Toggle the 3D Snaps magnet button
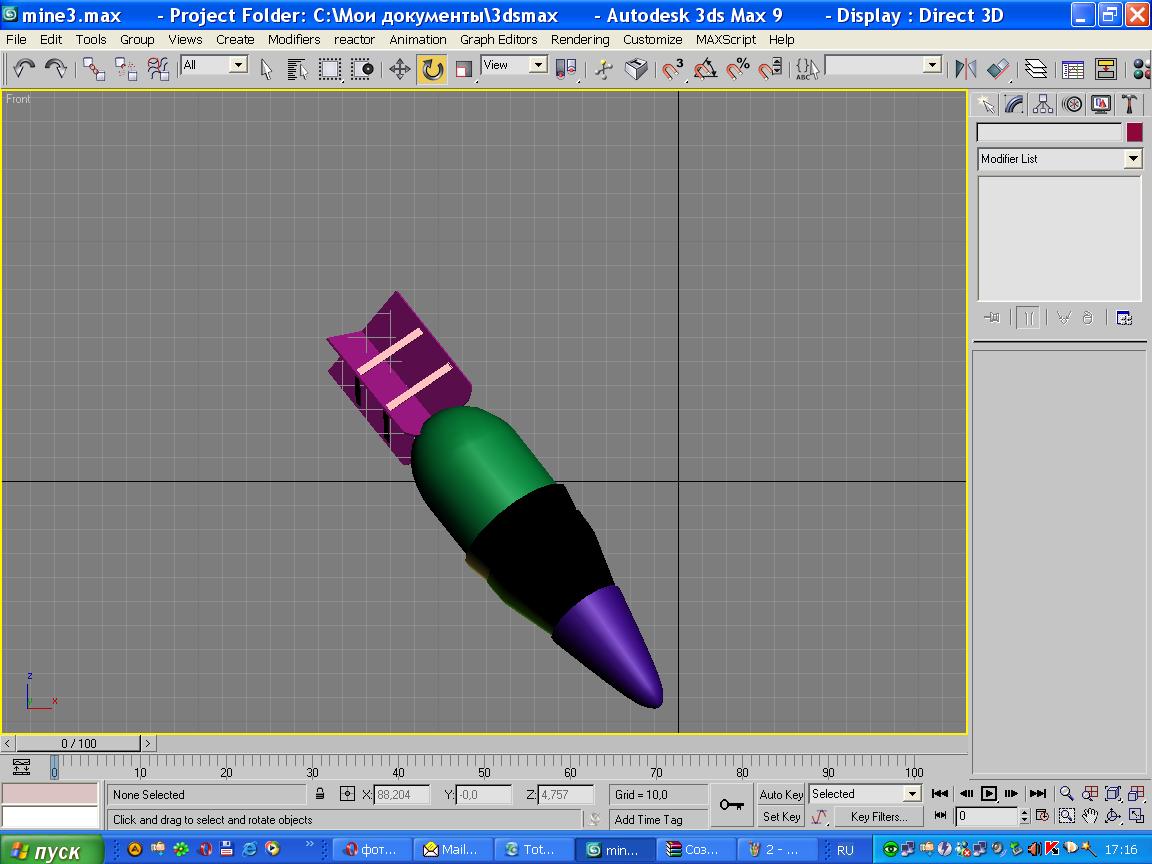1152x864 pixels. pos(674,69)
